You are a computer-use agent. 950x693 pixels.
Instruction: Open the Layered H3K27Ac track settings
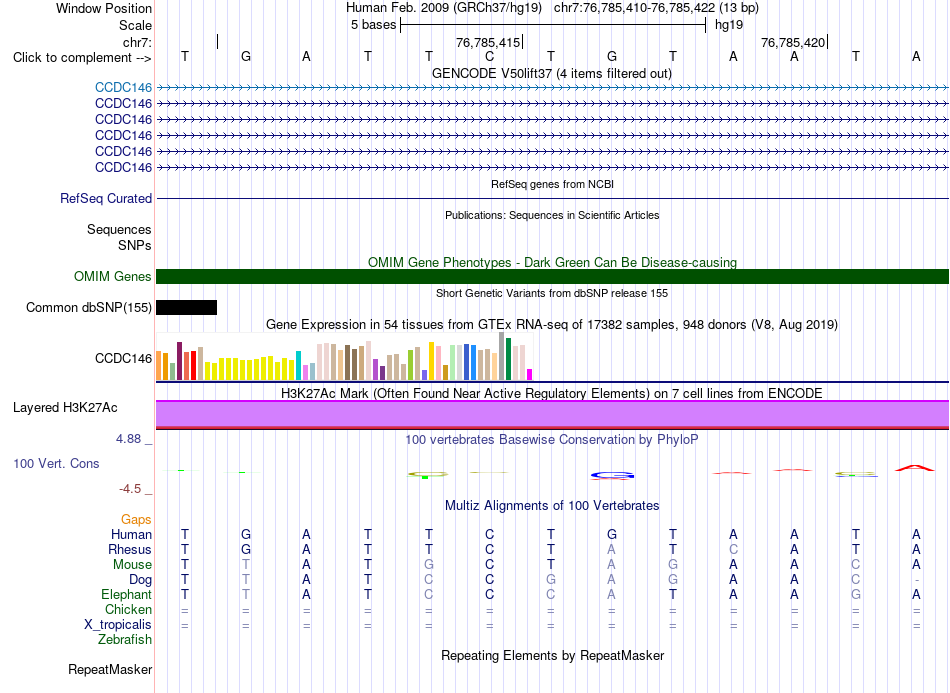point(65,408)
